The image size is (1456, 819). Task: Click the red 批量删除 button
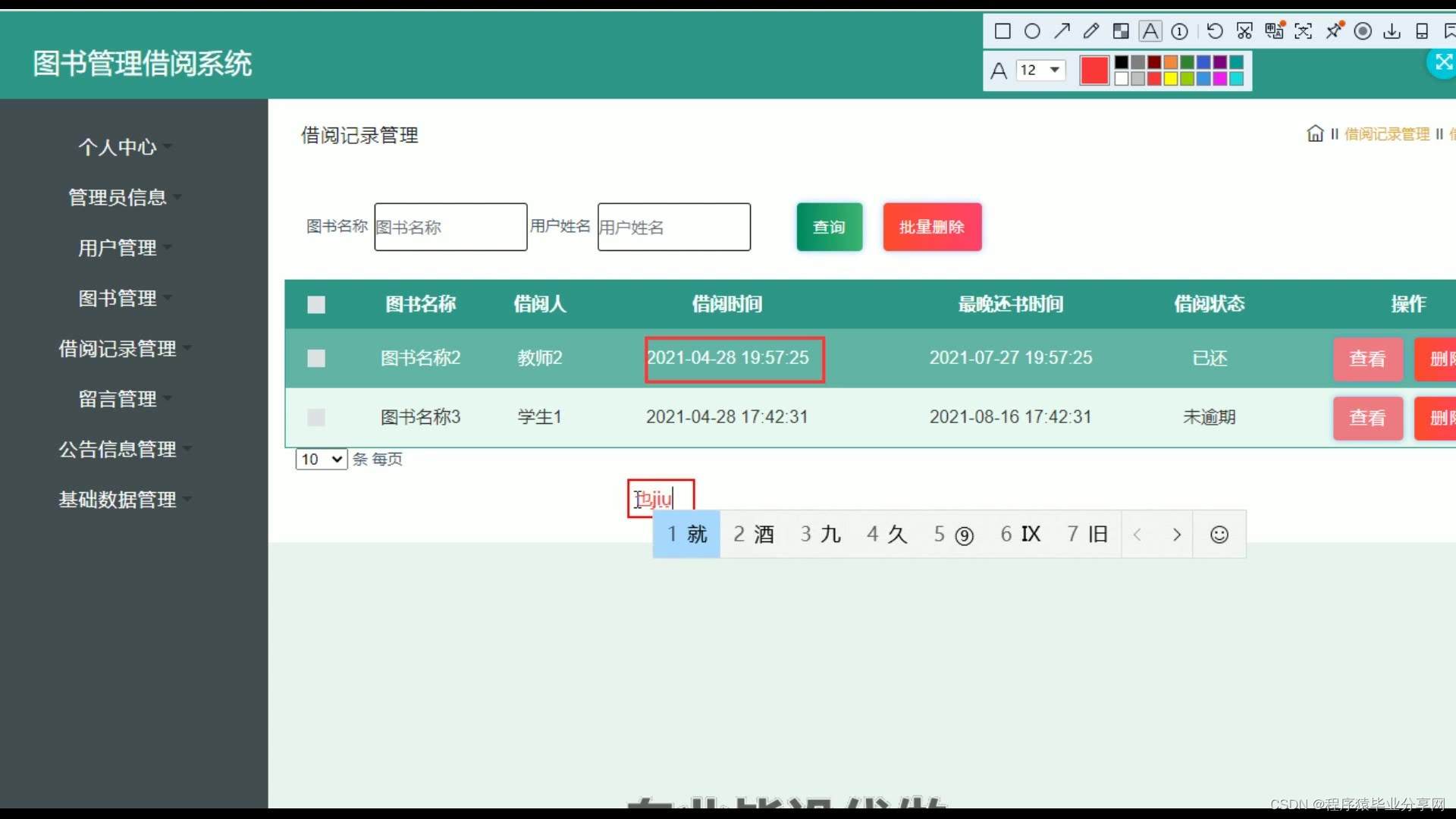pos(932,227)
